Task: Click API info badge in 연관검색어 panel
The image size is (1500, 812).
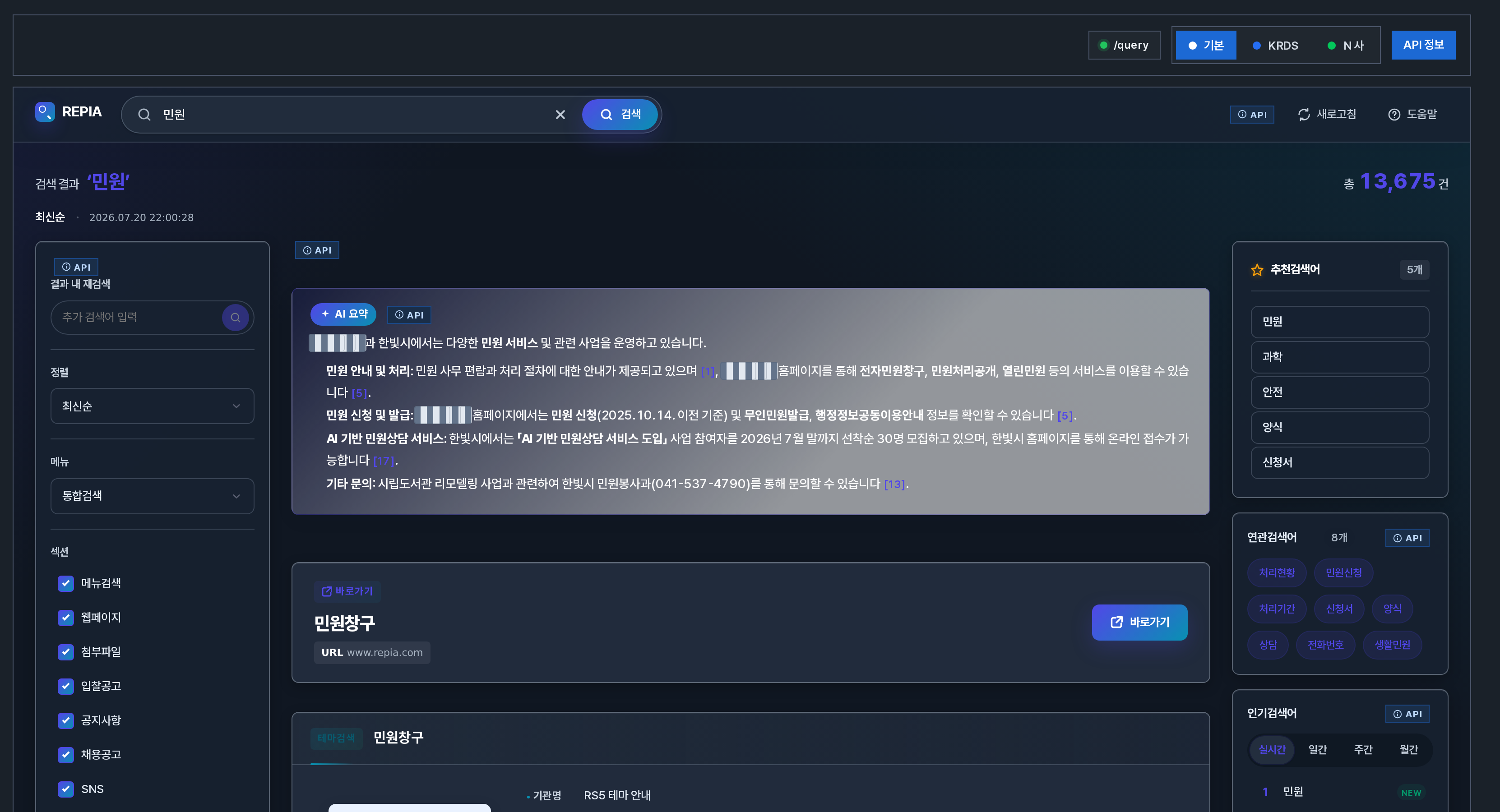Action: 1407,538
